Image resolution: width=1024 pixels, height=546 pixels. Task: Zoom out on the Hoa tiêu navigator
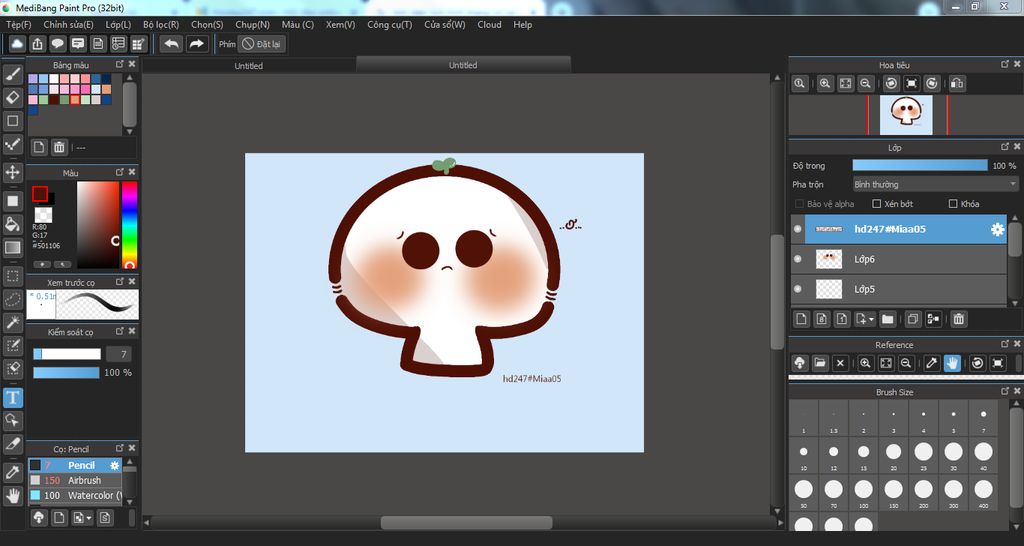[865, 84]
